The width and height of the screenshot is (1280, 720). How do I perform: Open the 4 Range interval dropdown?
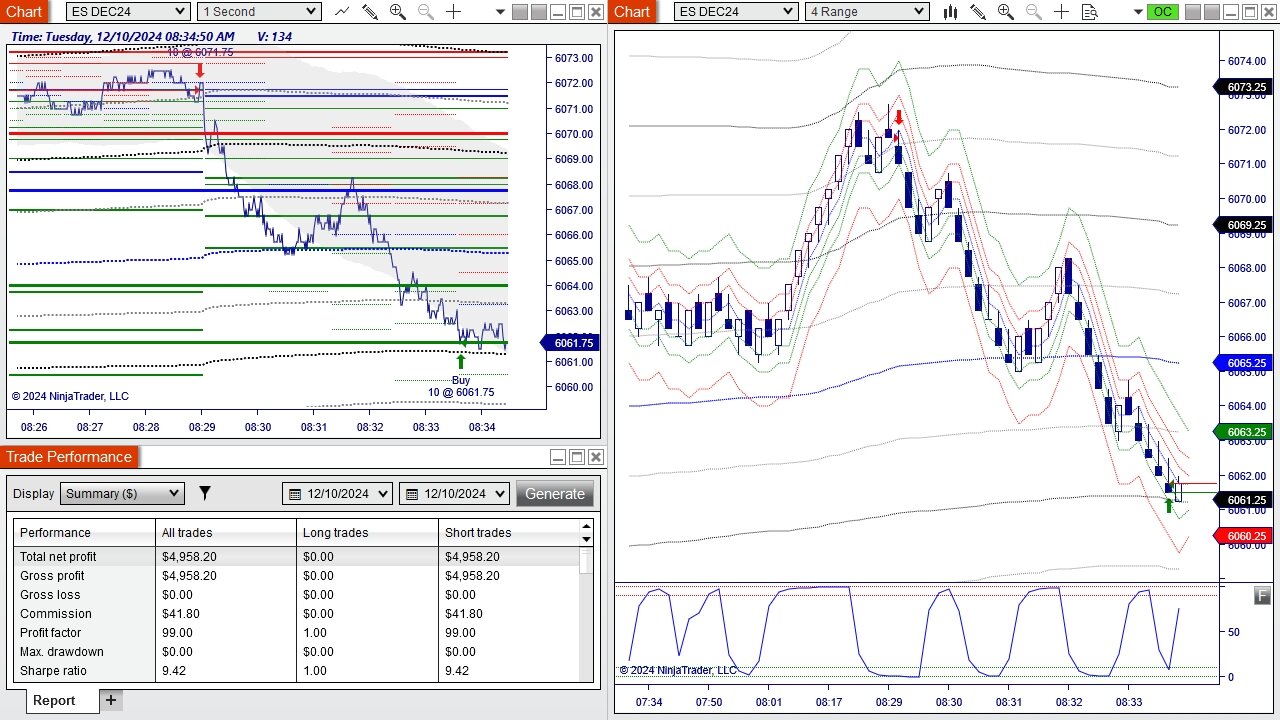click(867, 12)
